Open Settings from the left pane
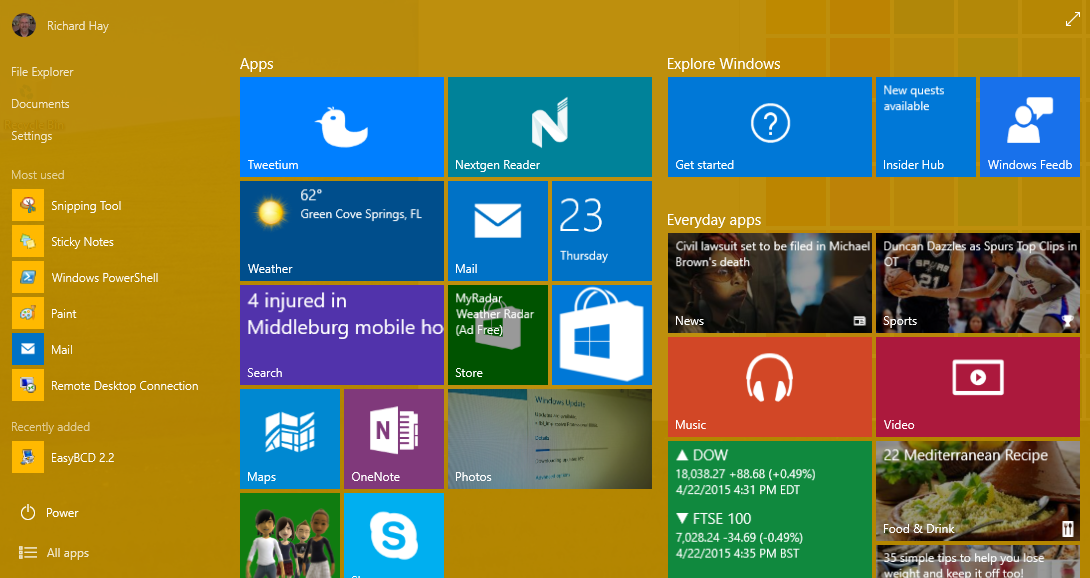Screen dimensions: 1090x578 tap(31, 136)
